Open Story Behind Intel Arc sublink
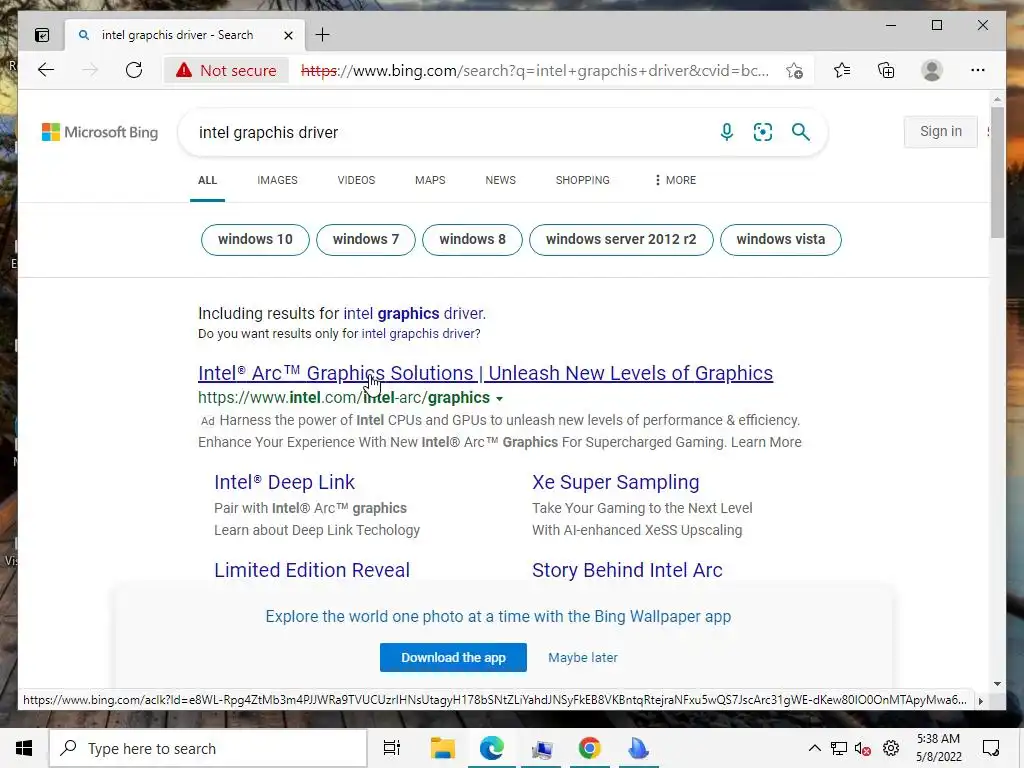 pyautogui.click(x=627, y=570)
